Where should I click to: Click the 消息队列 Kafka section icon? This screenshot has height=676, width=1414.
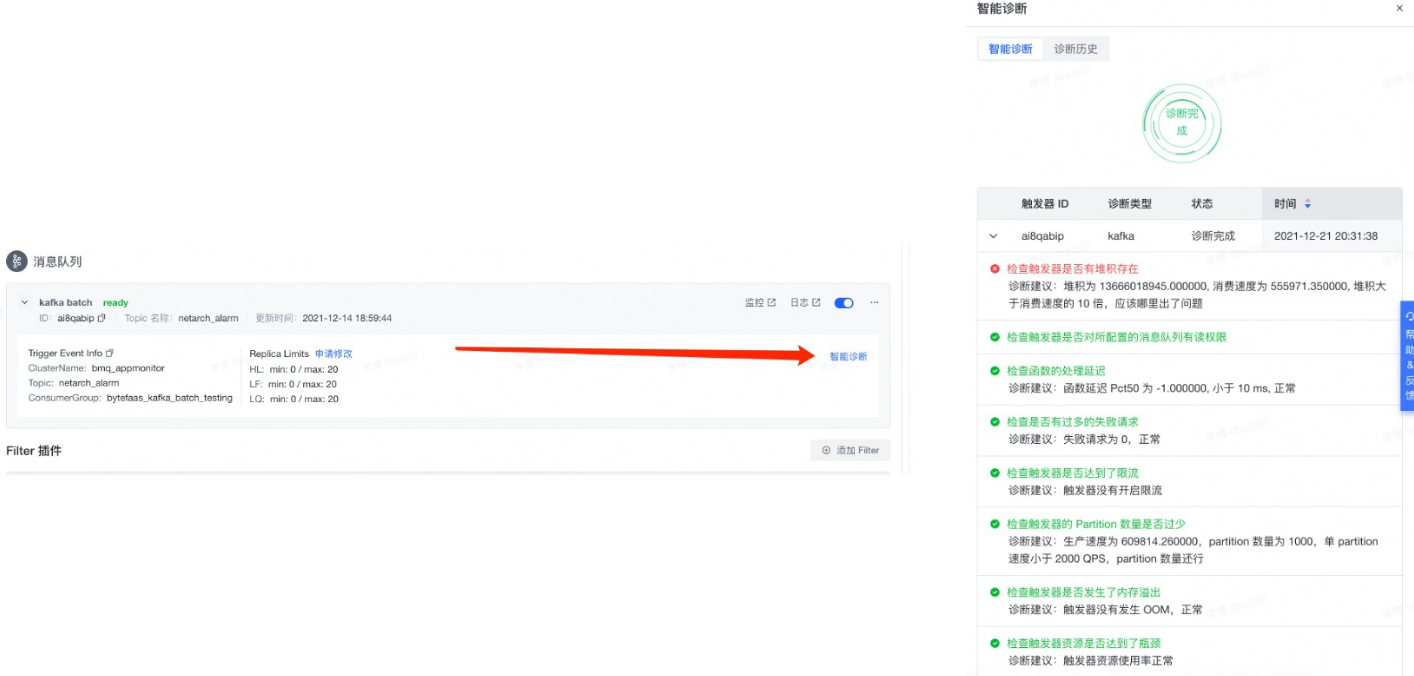16,261
